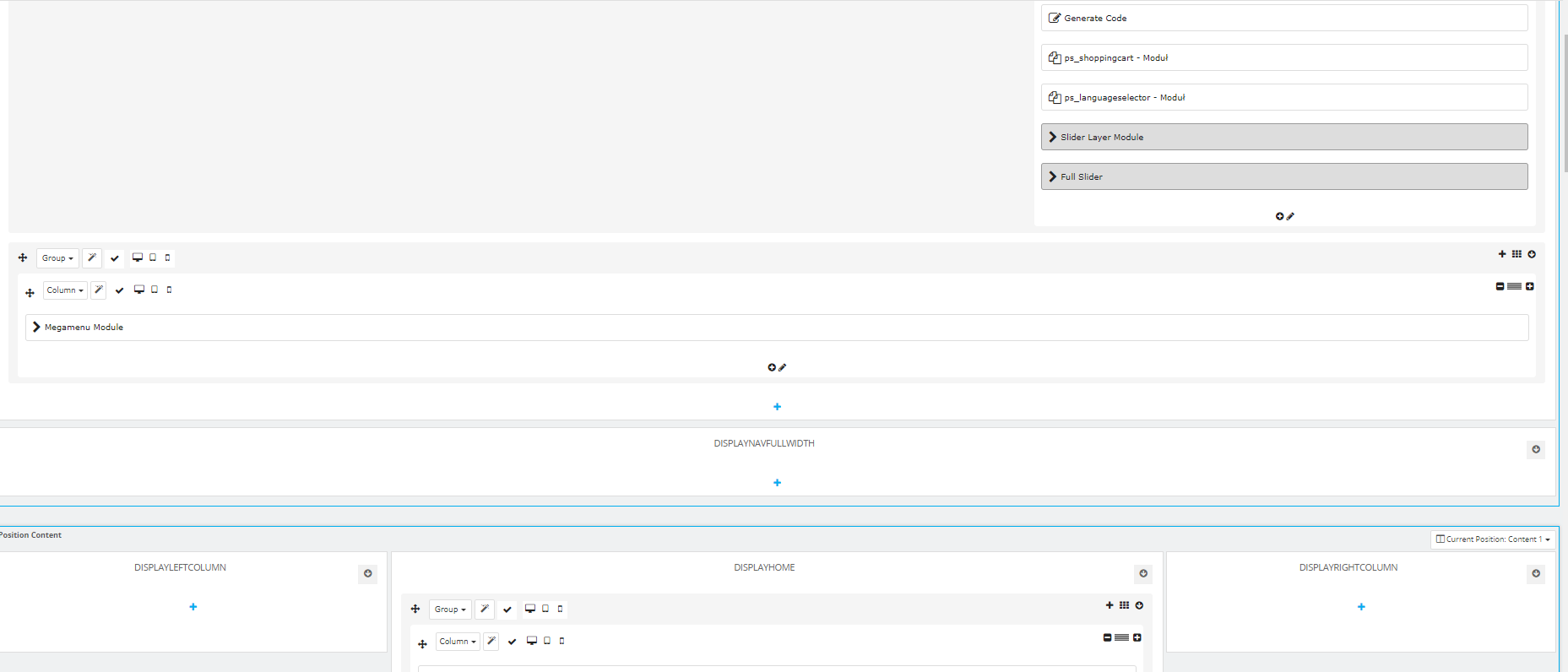
Task: Open the Generate Code widget
Action: pyautogui.click(x=1284, y=18)
